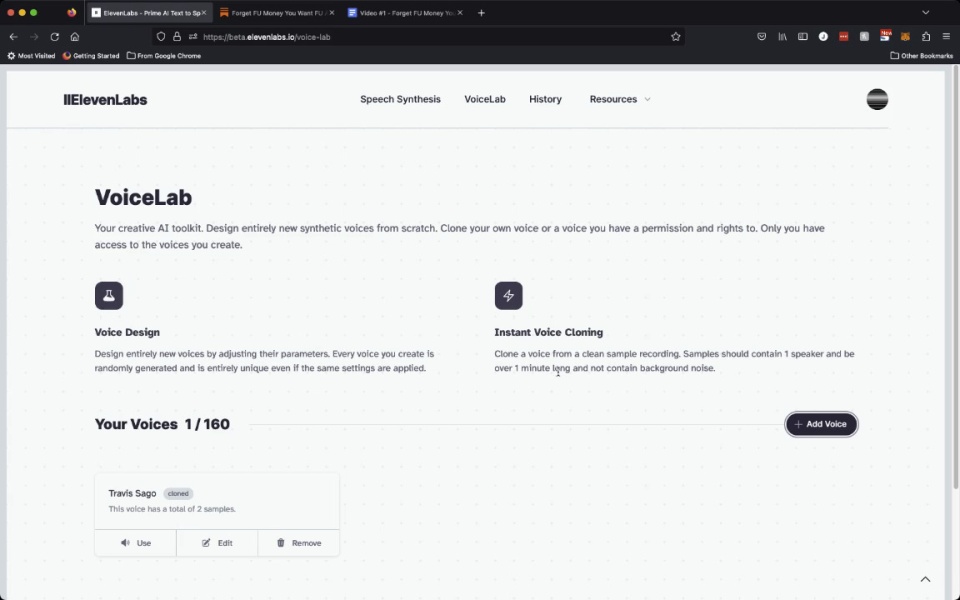
Task: Open the History page
Action: coord(546,99)
